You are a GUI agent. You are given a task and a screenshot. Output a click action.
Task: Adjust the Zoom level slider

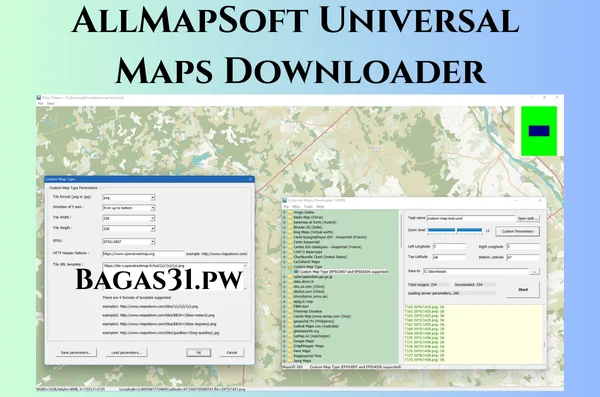click(x=455, y=230)
